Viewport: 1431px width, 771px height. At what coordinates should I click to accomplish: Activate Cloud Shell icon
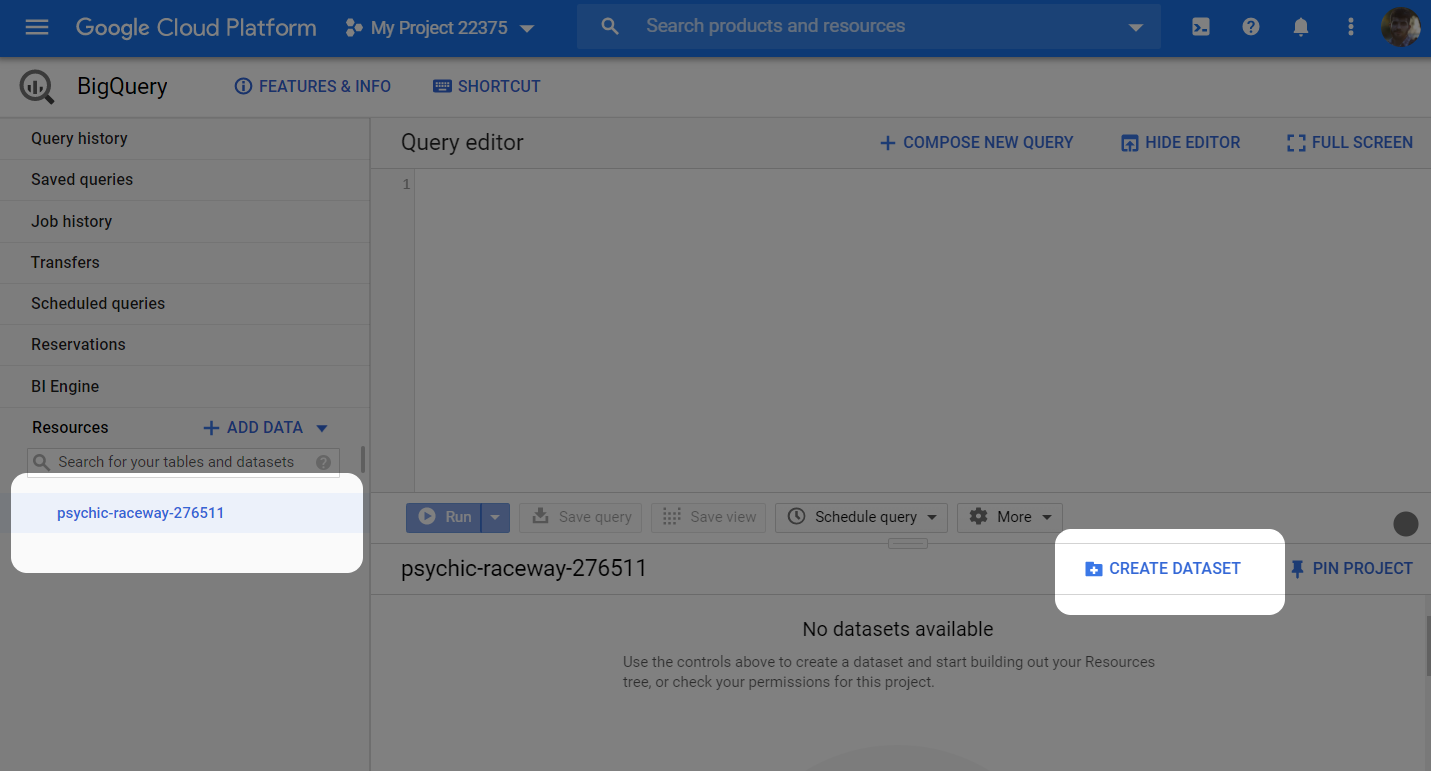(x=1201, y=28)
